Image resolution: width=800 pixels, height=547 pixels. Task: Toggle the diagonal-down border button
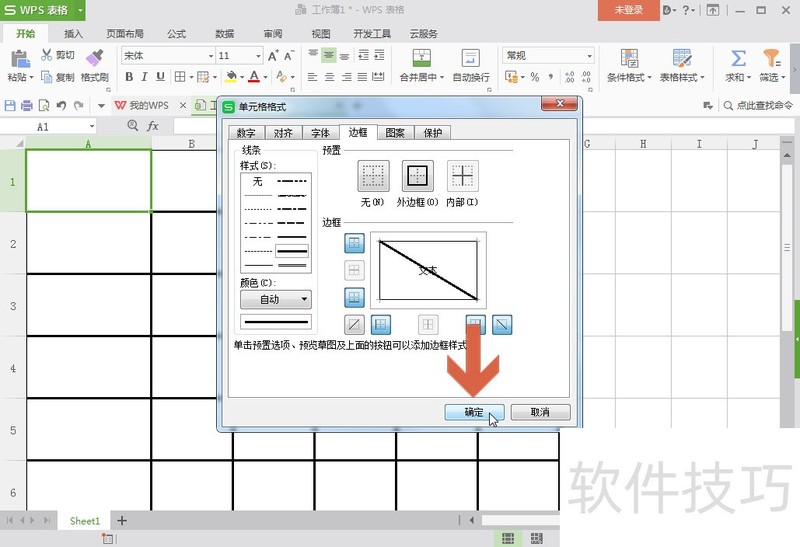502,324
